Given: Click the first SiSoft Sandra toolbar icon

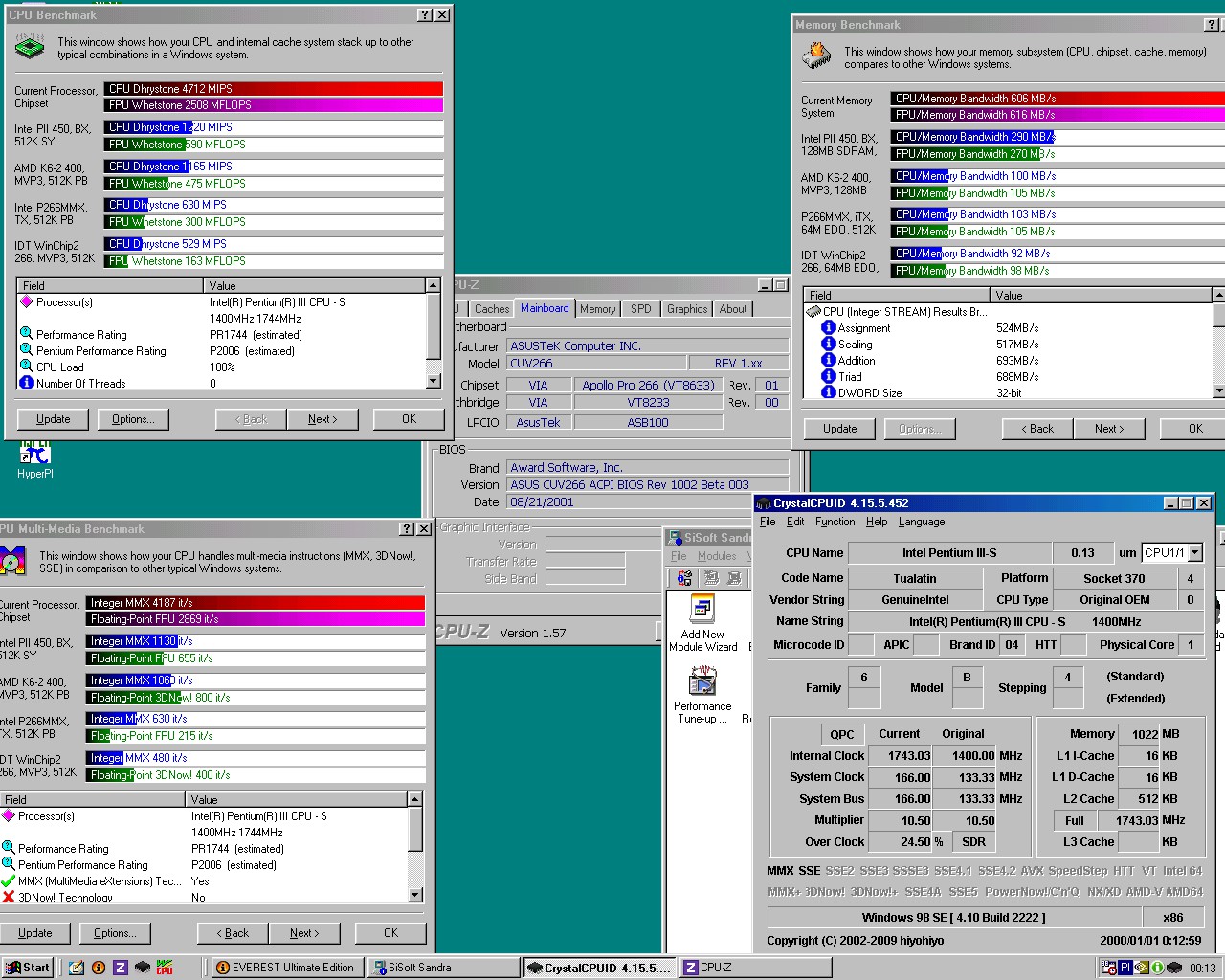Looking at the screenshot, I should point(684,578).
